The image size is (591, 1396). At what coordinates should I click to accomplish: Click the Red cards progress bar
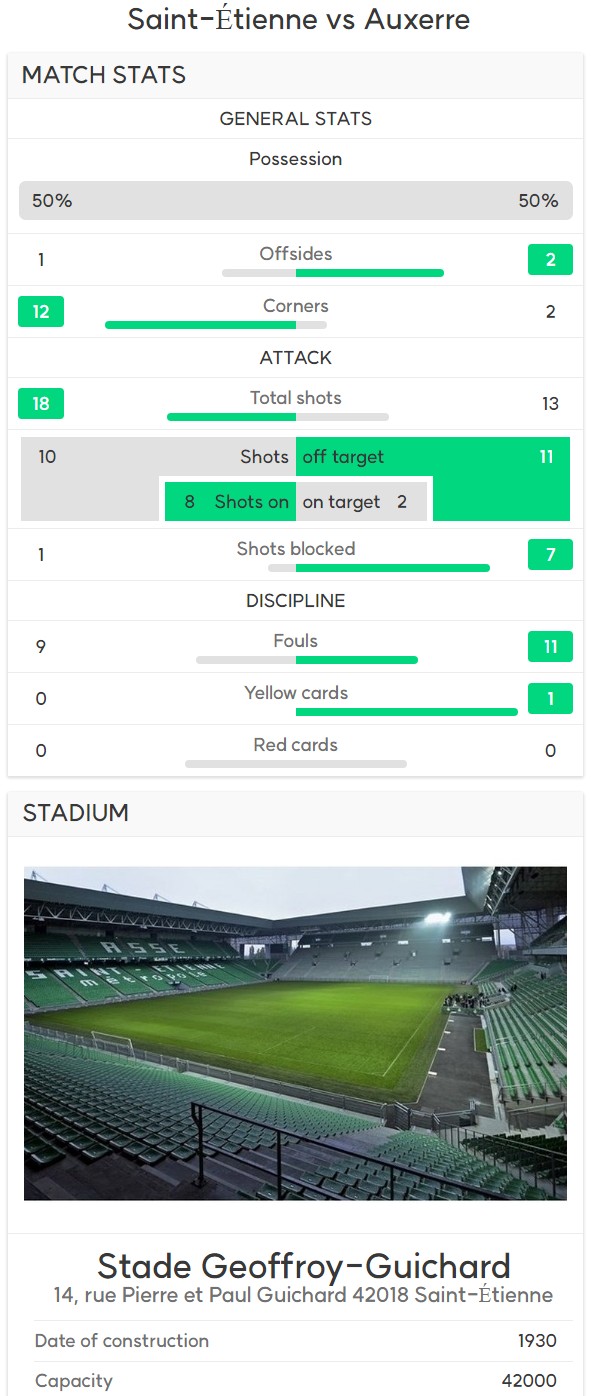click(296, 764)
